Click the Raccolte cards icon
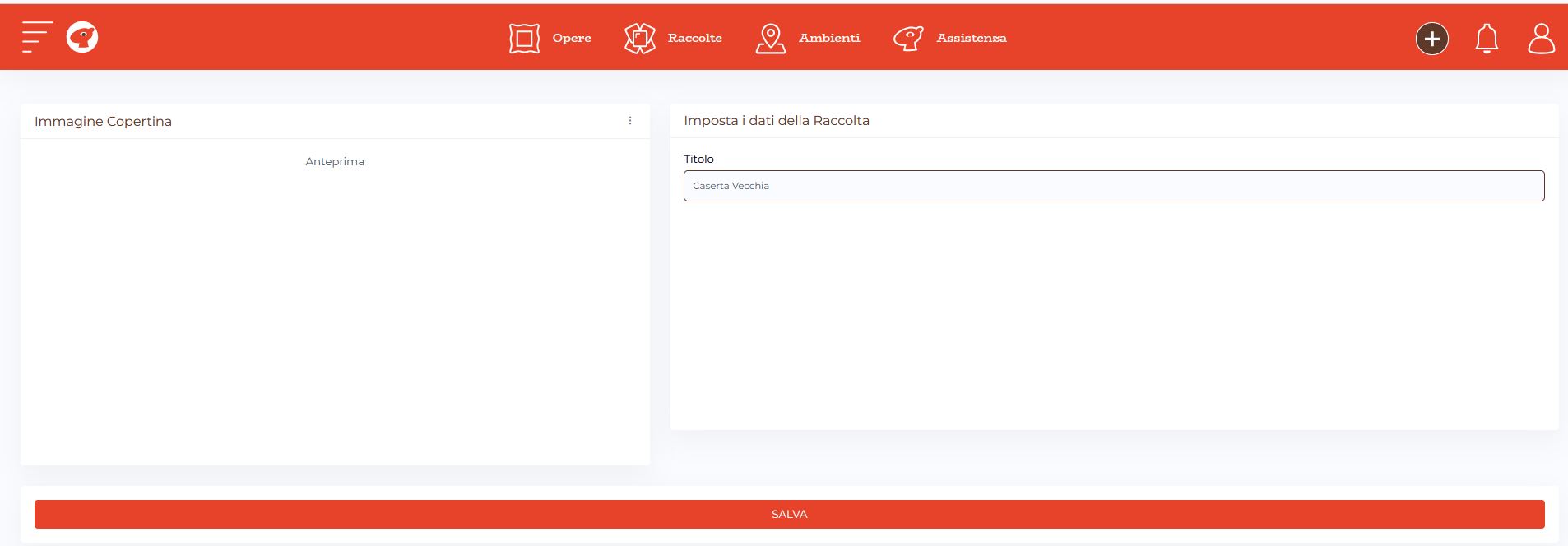Viewport: 1568px width, 546px height. coord(639,38)
